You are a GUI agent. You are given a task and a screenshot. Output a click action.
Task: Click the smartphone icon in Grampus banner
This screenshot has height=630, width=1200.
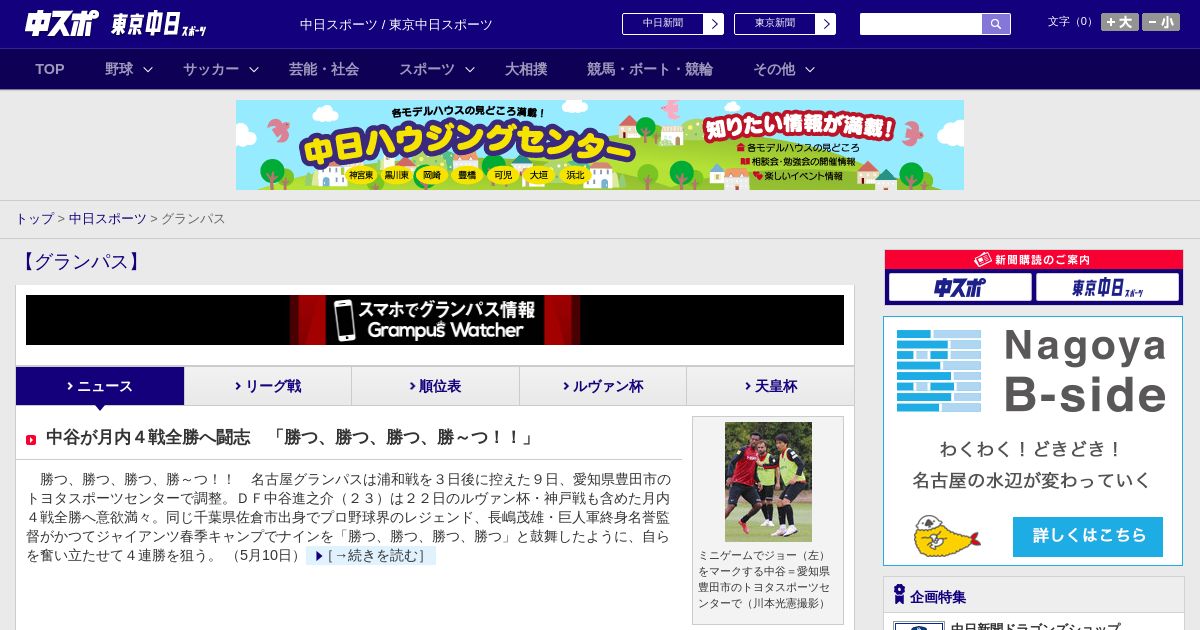[344, 320]
